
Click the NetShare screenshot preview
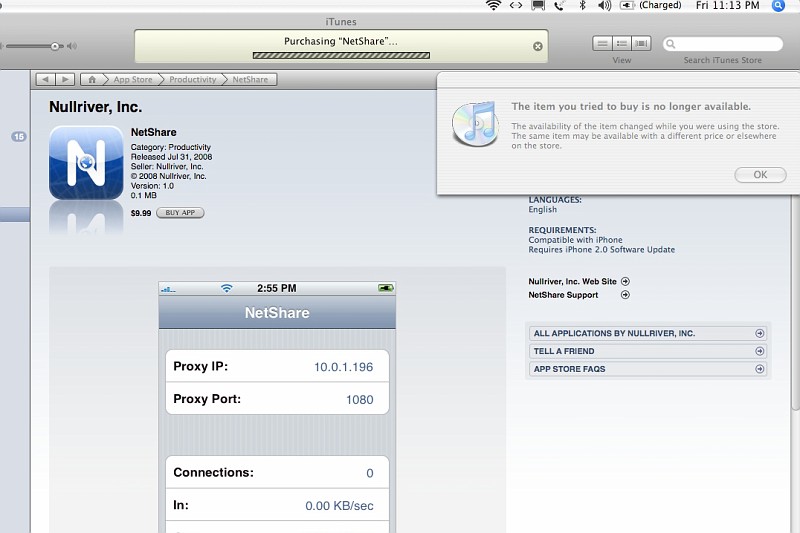coord(277,407)
